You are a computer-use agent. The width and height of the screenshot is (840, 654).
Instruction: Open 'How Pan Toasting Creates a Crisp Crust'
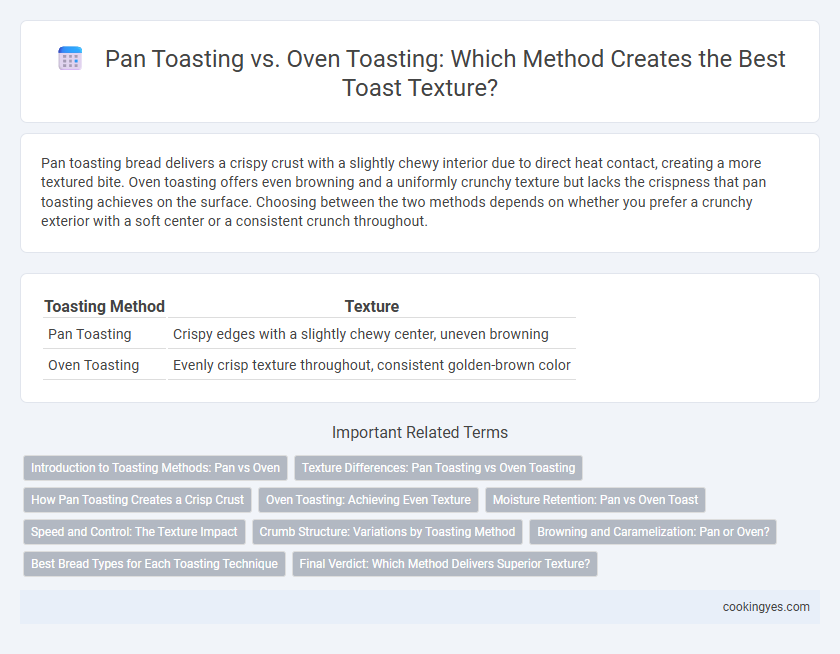point(137,500)
